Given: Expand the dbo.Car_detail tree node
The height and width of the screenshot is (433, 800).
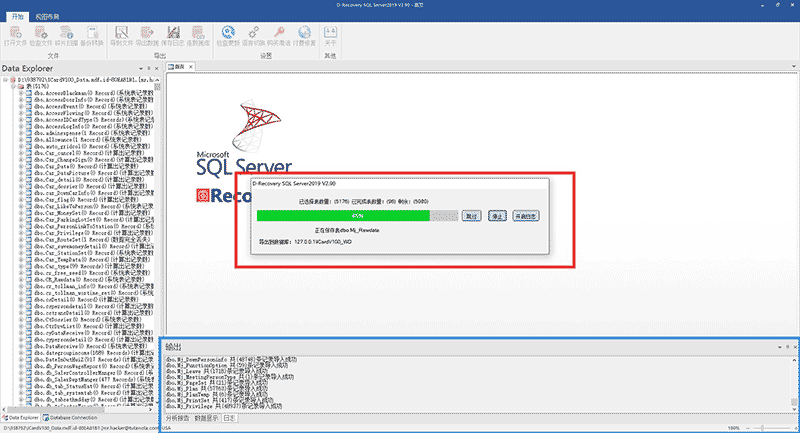Looking at the screenshot, I should (21, 180).
